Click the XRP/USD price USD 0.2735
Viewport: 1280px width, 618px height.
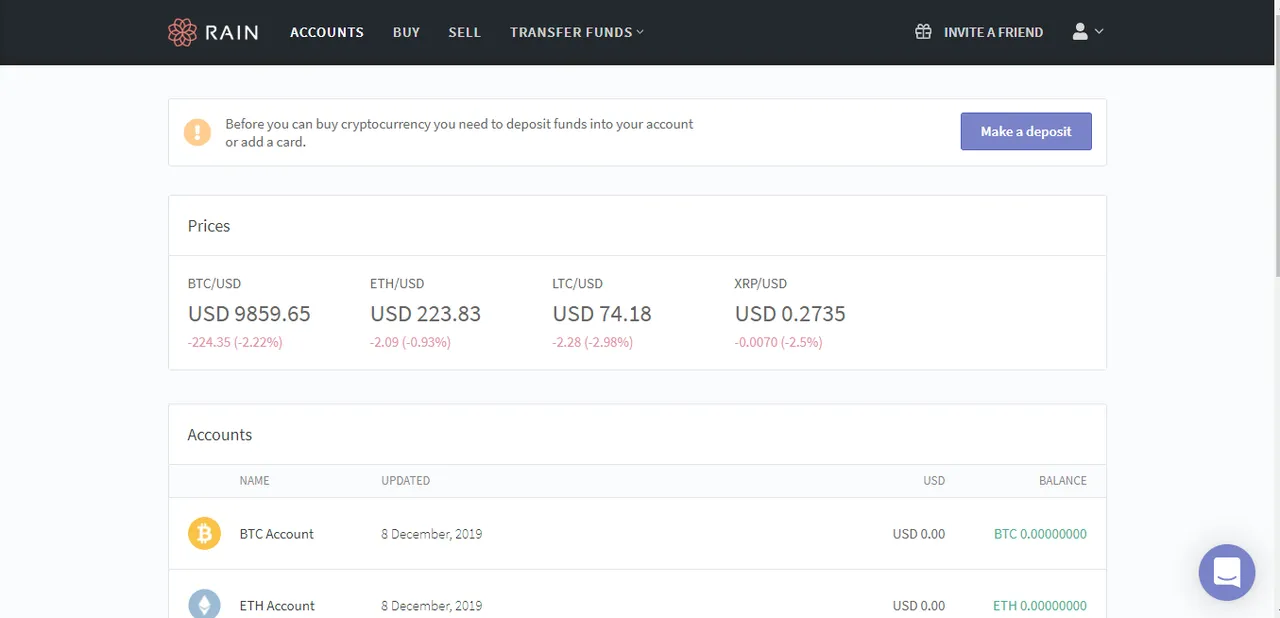pyautogui.click(x=790, y=314)
